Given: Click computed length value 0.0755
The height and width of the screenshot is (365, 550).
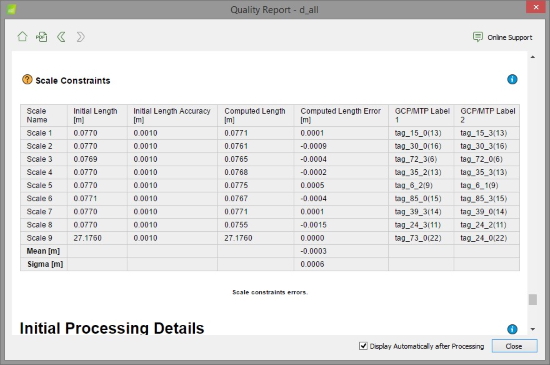Looking at the screenshot, I should (236, 225).
